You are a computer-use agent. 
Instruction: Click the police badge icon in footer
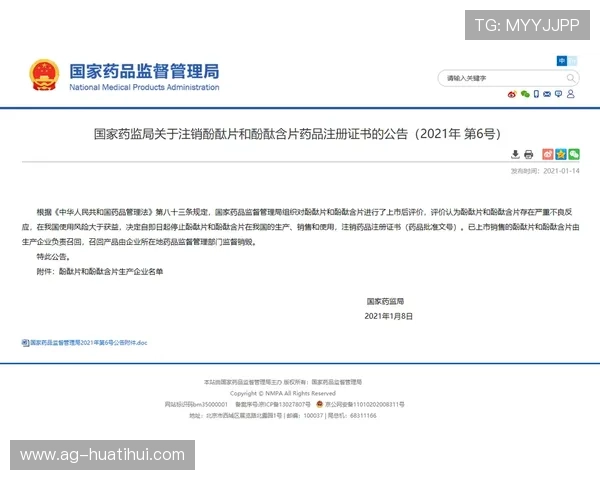coord(320,404)
